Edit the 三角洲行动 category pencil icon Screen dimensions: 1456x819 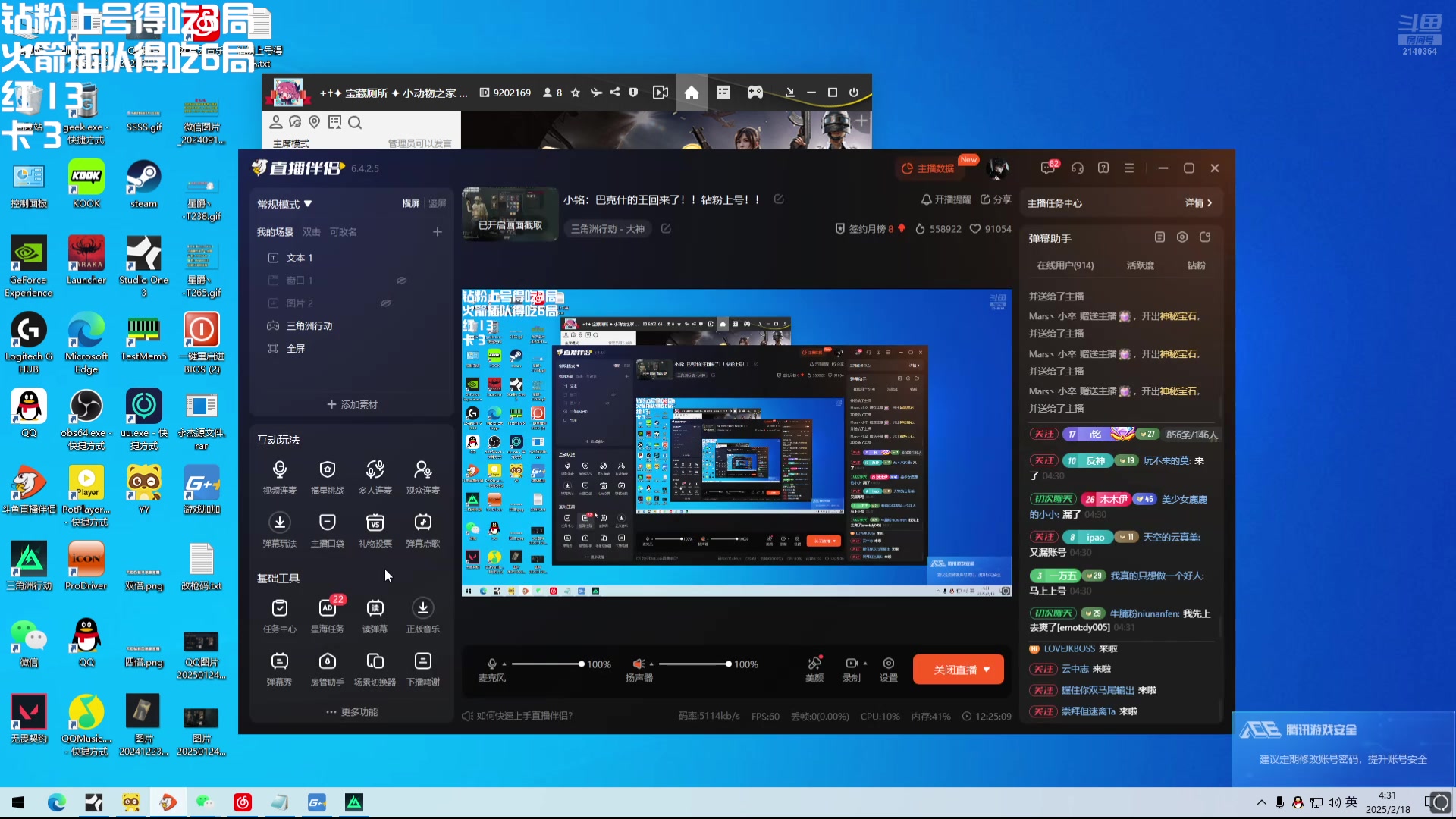666,228
